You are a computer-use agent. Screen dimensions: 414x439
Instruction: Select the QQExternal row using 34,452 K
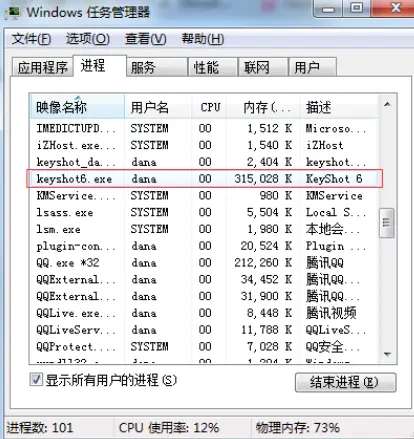[204, 279]
